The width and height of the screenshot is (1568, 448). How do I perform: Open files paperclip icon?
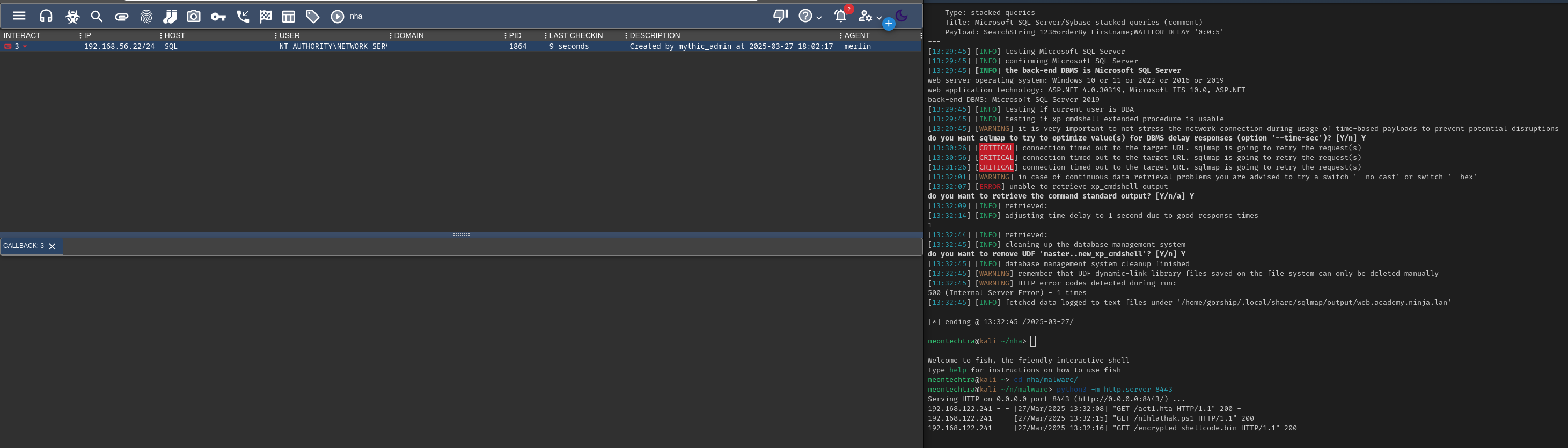click(122, 17)
